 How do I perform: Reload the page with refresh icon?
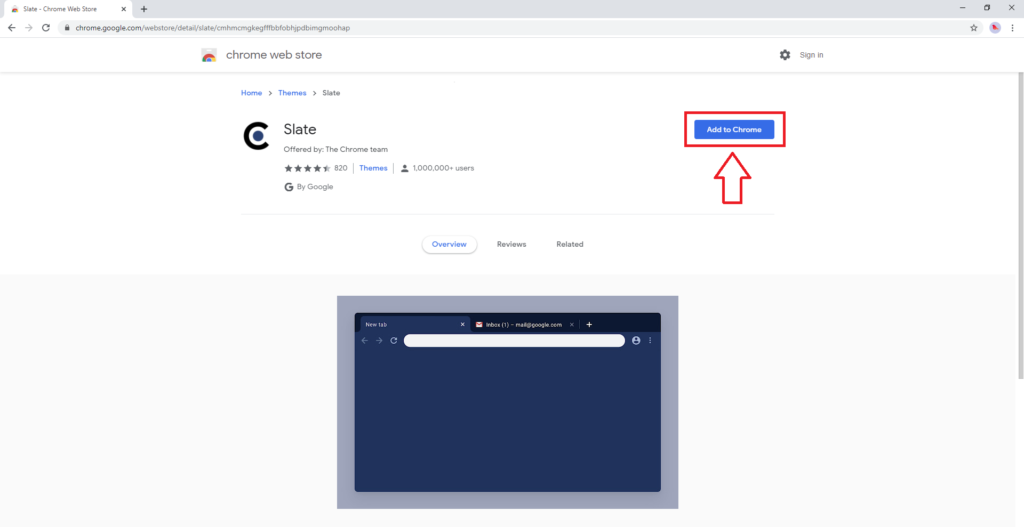click(46, 28)
